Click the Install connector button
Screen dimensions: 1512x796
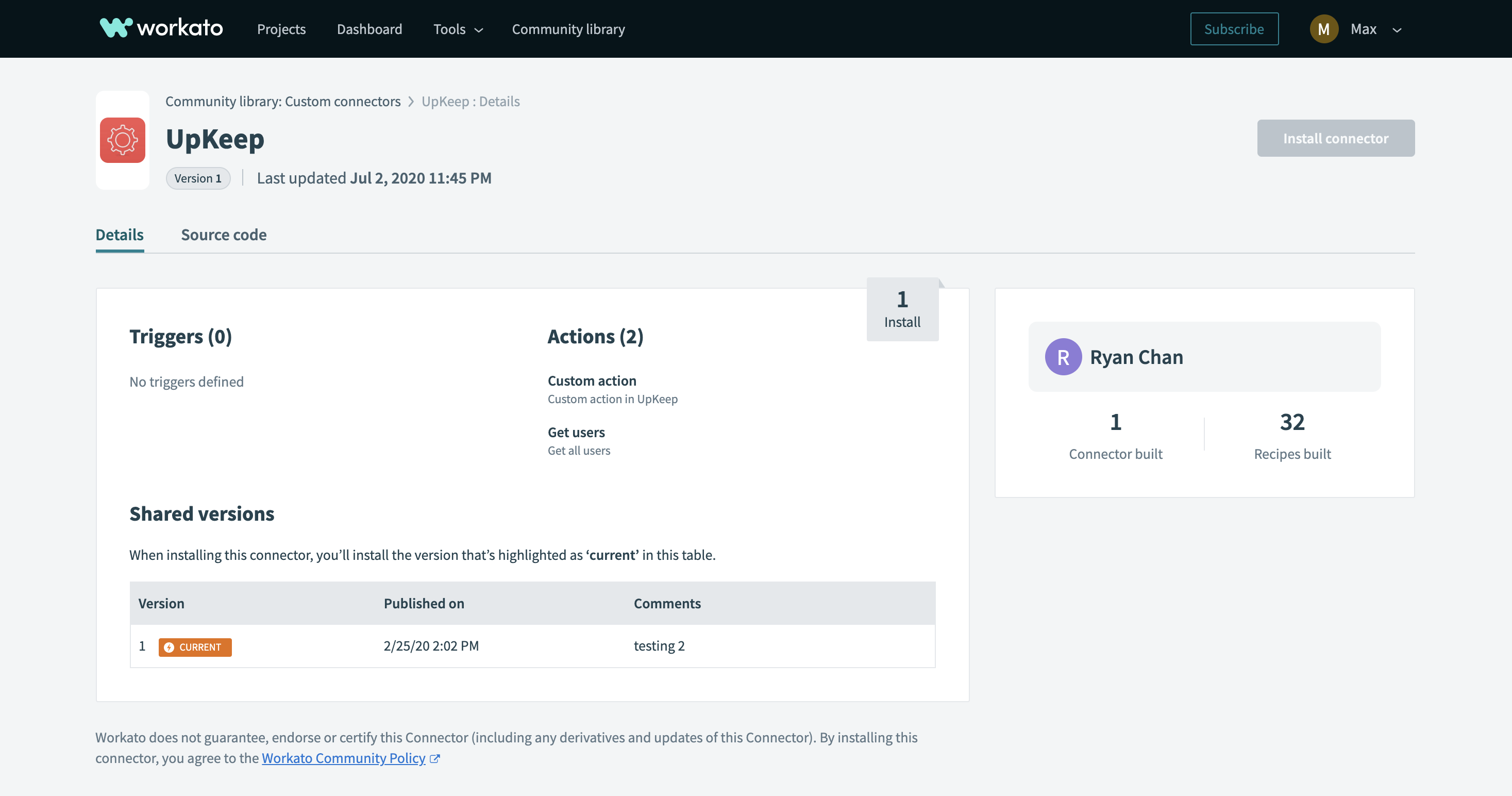point(1335,138)
